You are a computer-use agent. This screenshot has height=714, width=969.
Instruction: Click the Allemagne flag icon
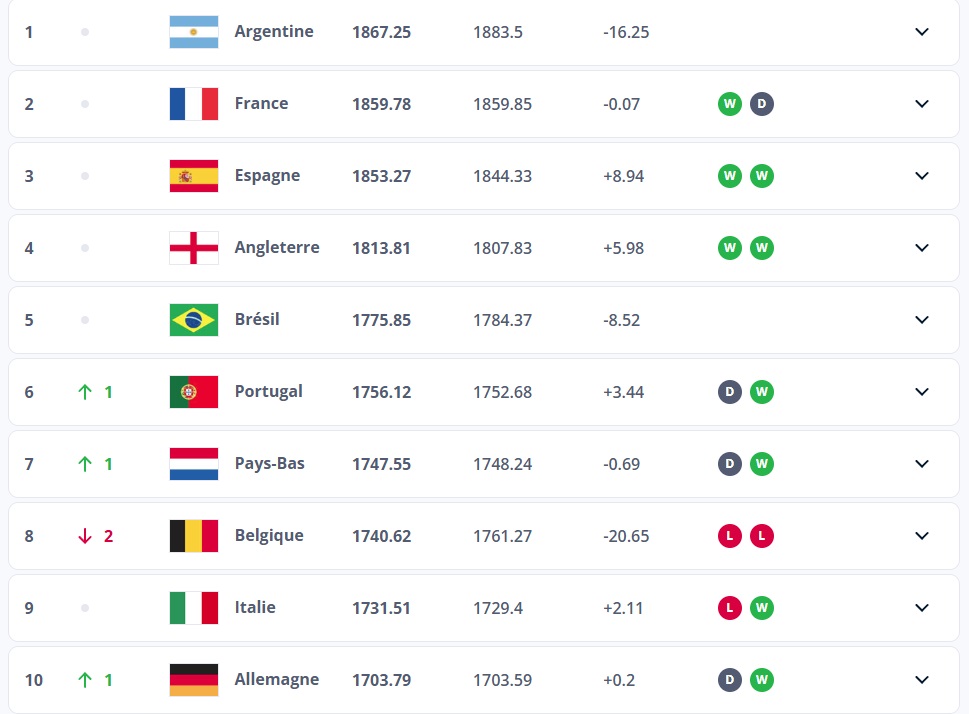point(193,680)
